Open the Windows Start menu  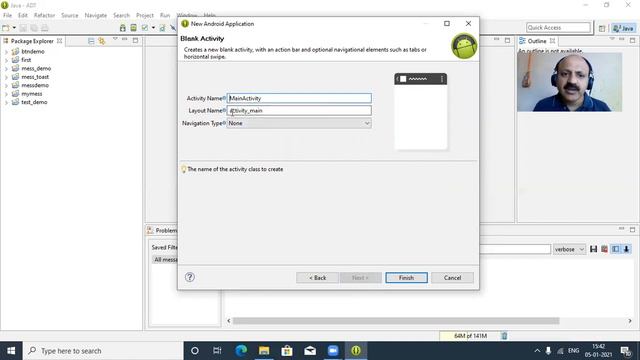pyautogui.click(x=11, y=351)
